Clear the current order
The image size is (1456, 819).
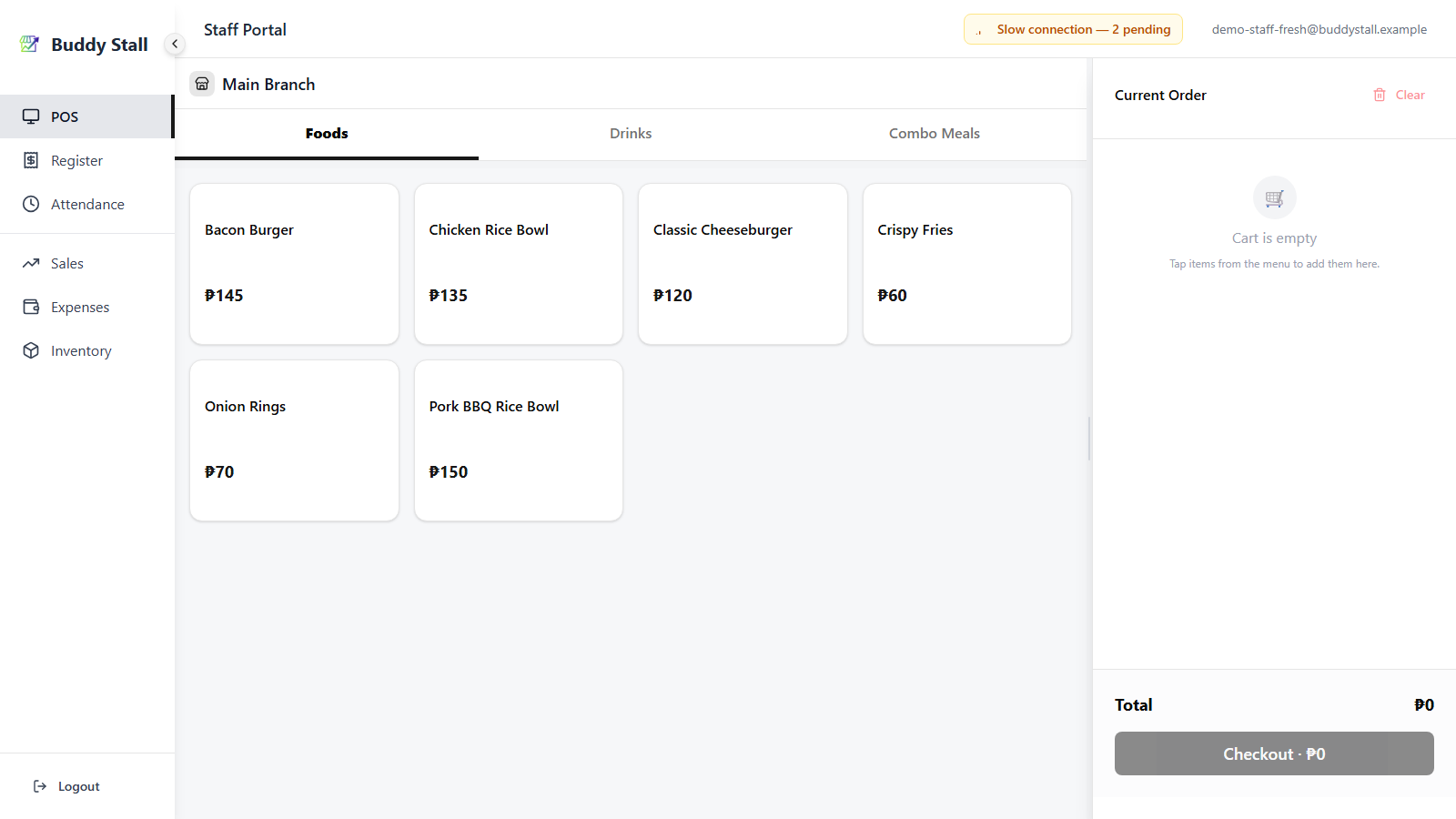[x=1400, y=95]
